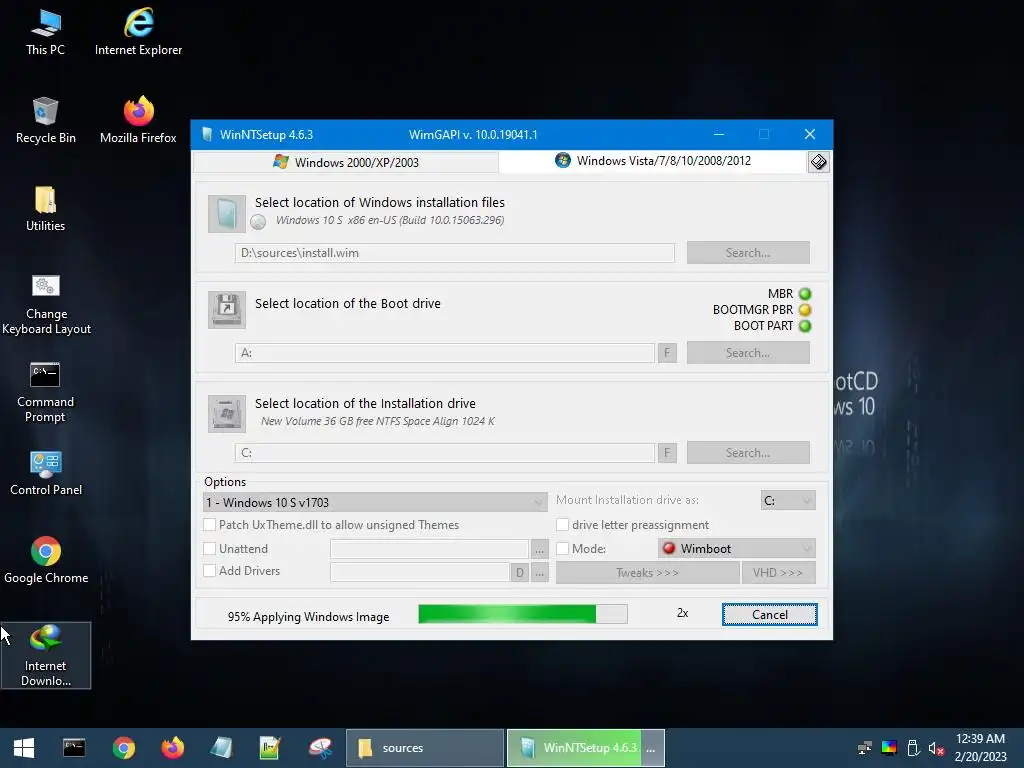This screenshot has height=768, width=1024.
Task: Select the Windows Vista/7/8/10/2008/2012 tab
Action: (653, 161)
